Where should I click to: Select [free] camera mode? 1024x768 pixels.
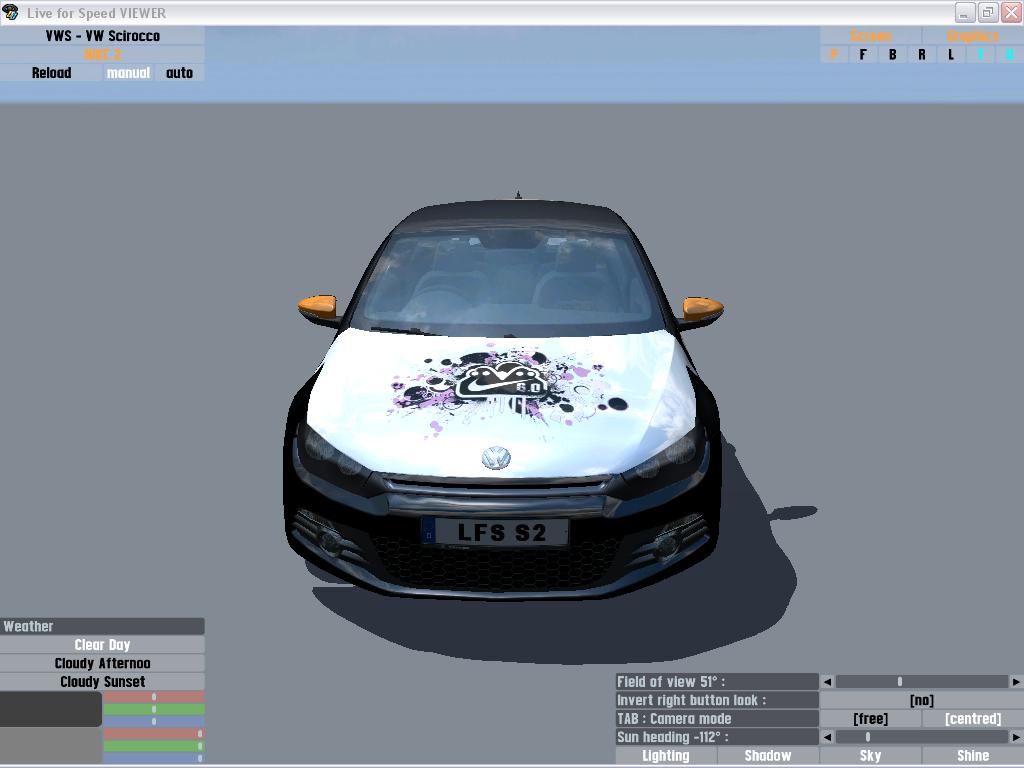[x=871, y=718]
